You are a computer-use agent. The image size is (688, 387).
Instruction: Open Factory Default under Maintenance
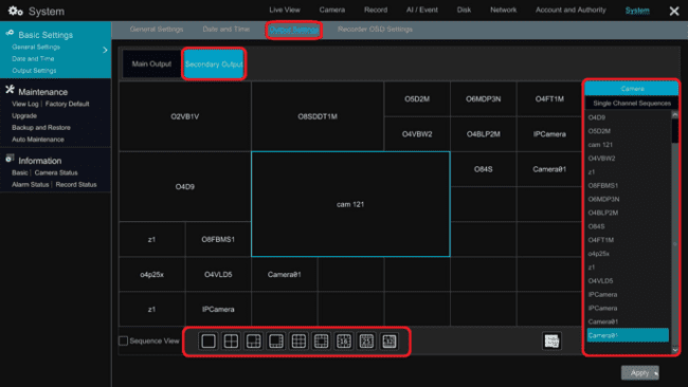point(67,104)
